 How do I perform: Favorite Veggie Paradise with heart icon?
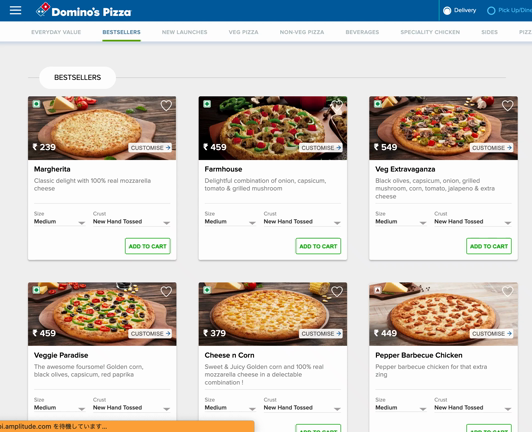click(166, 292)
